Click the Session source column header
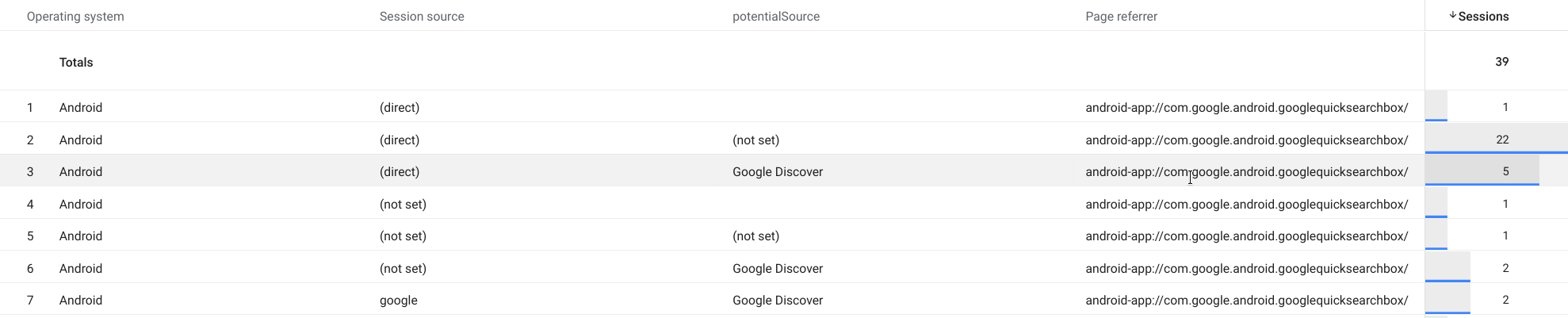 pos(422,17)
